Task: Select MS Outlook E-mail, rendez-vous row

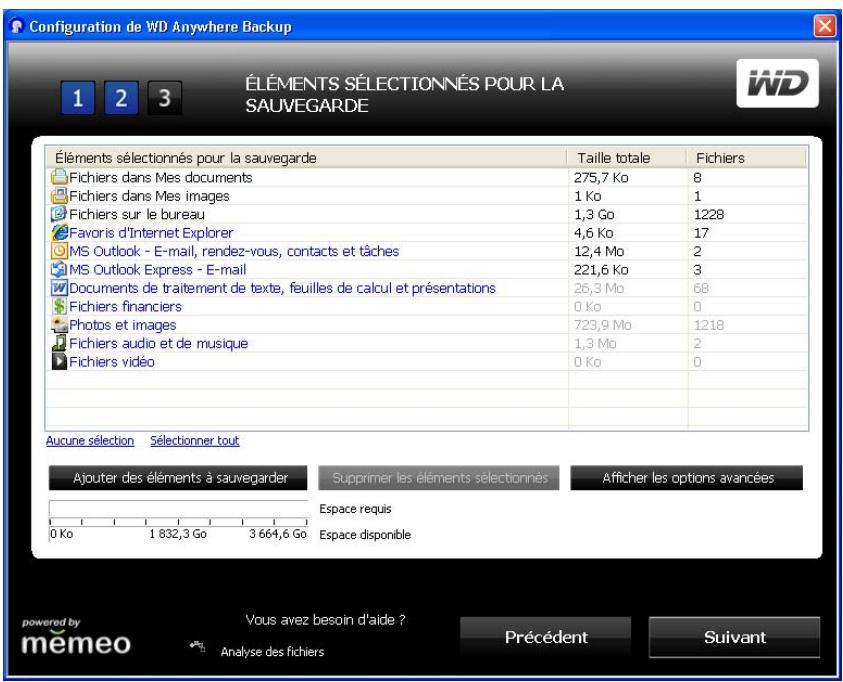Action: [427, 251]
